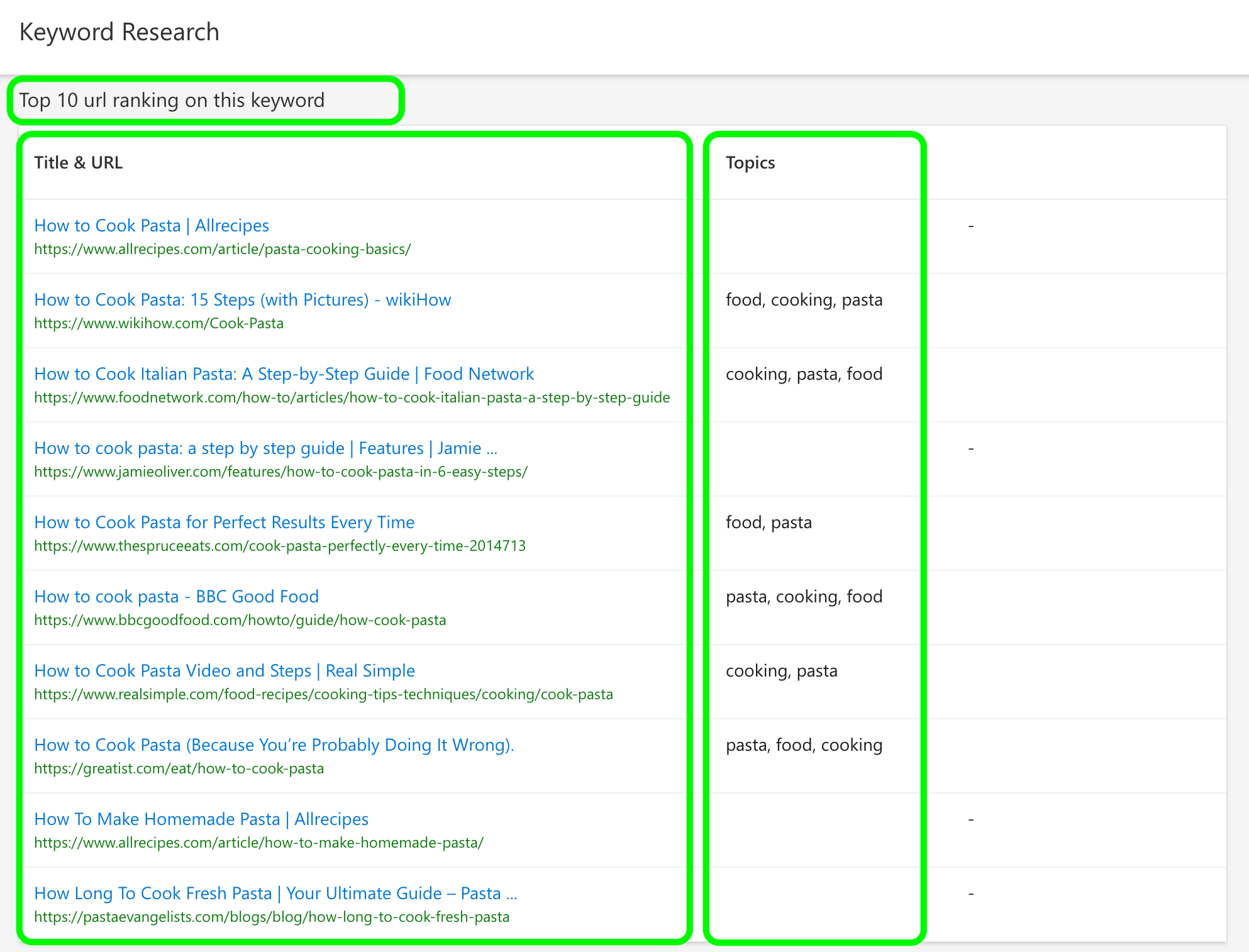Open How to Cook Pasta for Perfect Results link
Screen dimensions: 1249x952
tap(225, 522)
